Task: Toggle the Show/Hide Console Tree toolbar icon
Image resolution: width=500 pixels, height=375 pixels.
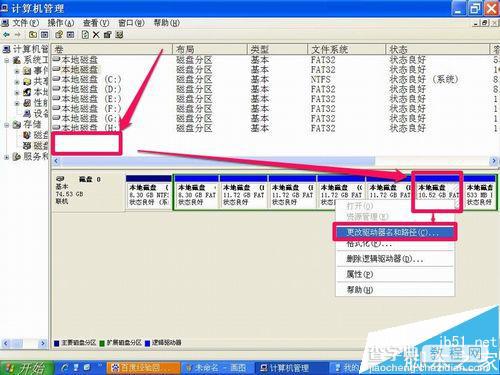Action: (x=44, y=35)
